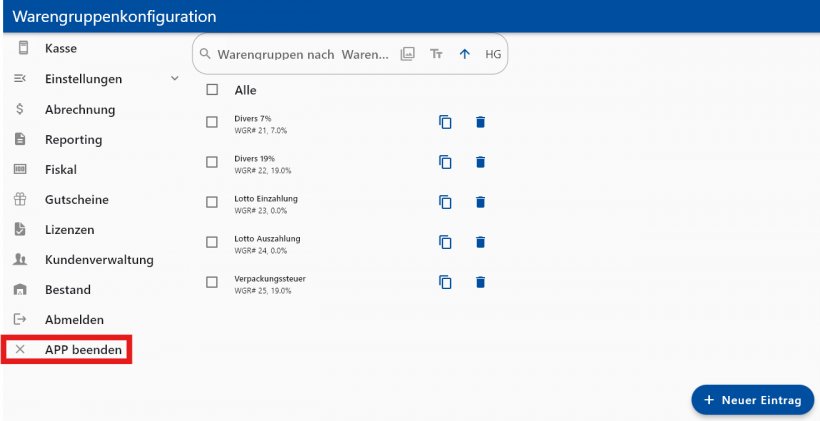Click the Reporting document icon
The width and height of the screenshot is (820, 421).
[x=20, y=139]
